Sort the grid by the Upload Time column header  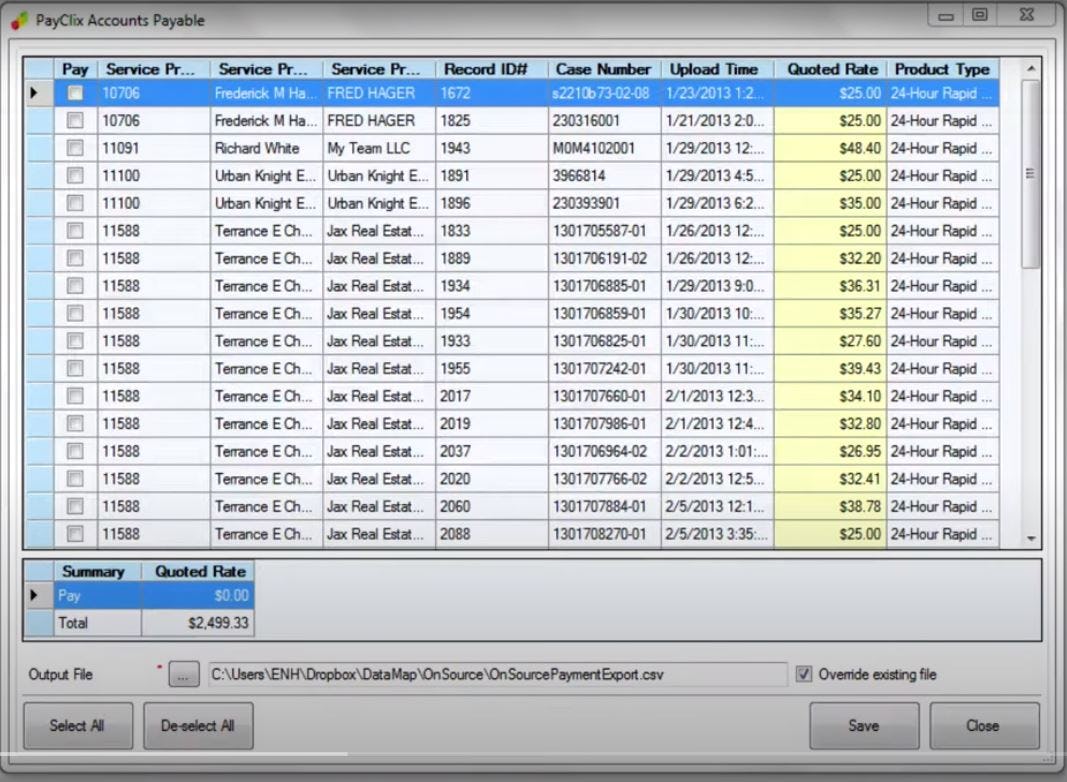(715, 69)
